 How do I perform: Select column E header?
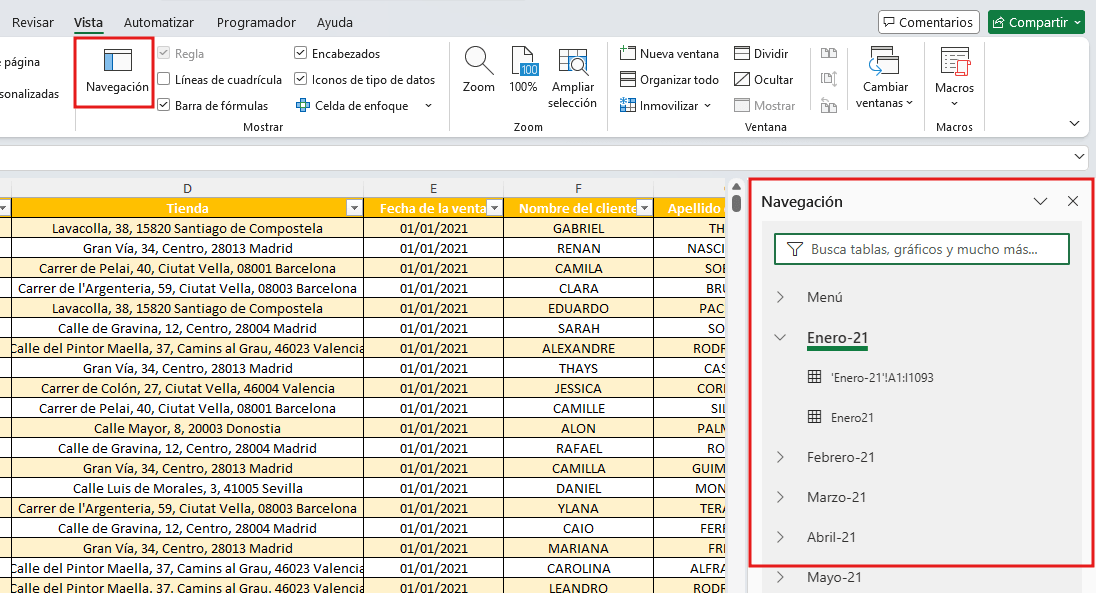[x=433, y=188]
